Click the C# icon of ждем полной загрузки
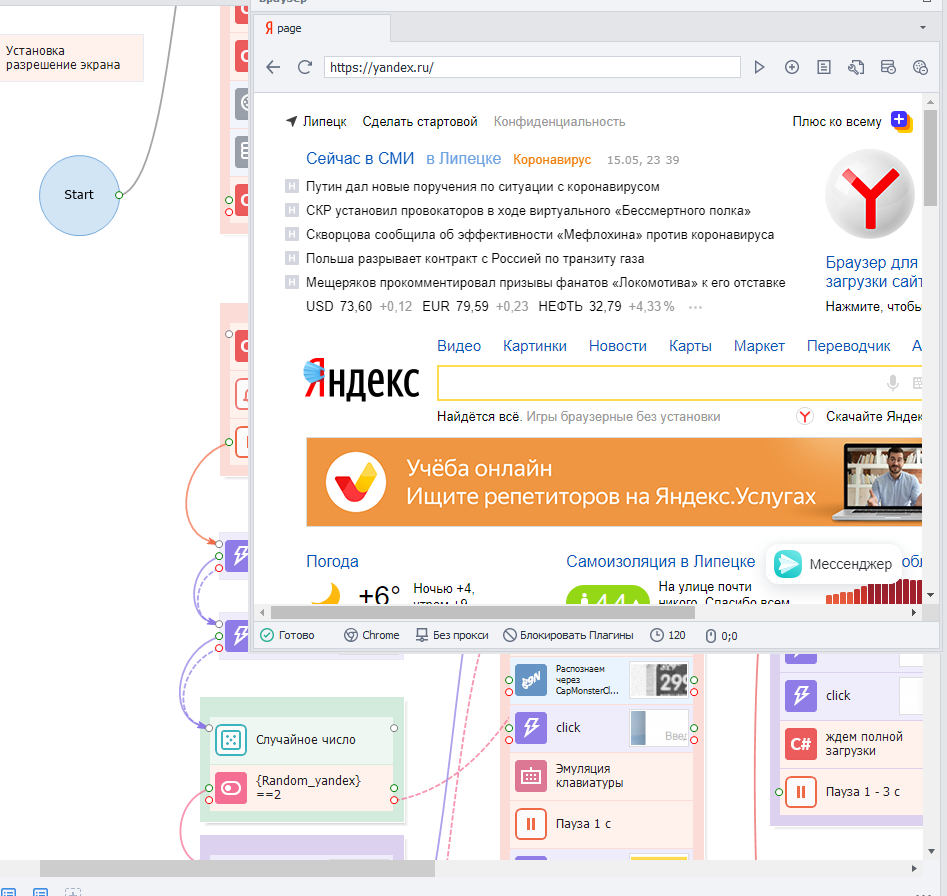Screen dimensions: 947x896 (x=800, y=744)
